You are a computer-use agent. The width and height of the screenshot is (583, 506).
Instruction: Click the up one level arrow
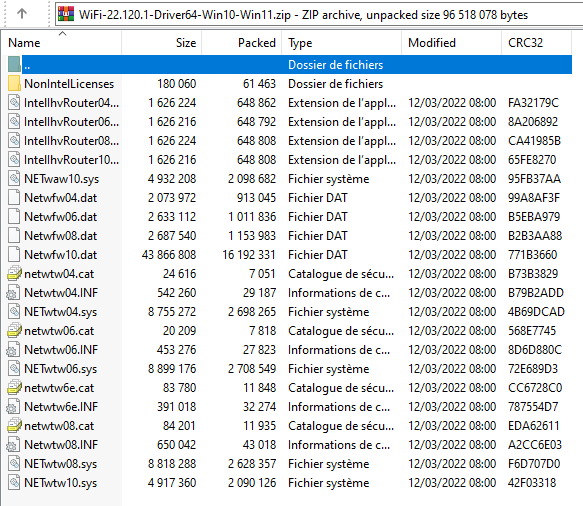(x=22, y=14)
